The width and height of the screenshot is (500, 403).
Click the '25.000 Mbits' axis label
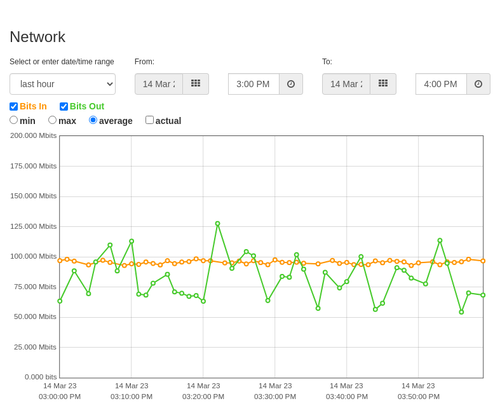(x=35, y=347)
